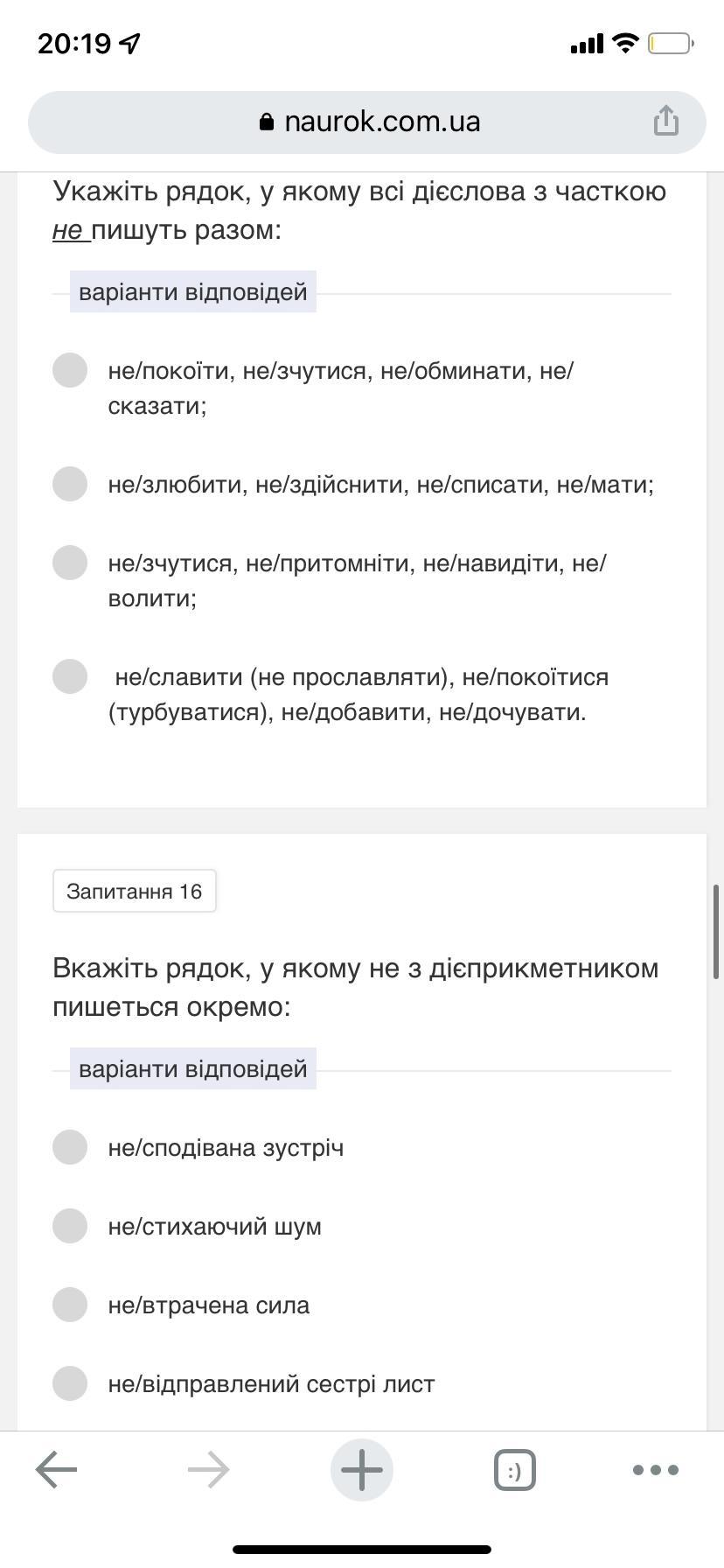Open the tabs switcher icon
This screenshot has height=1568, width=724.
click(514, 1469)
